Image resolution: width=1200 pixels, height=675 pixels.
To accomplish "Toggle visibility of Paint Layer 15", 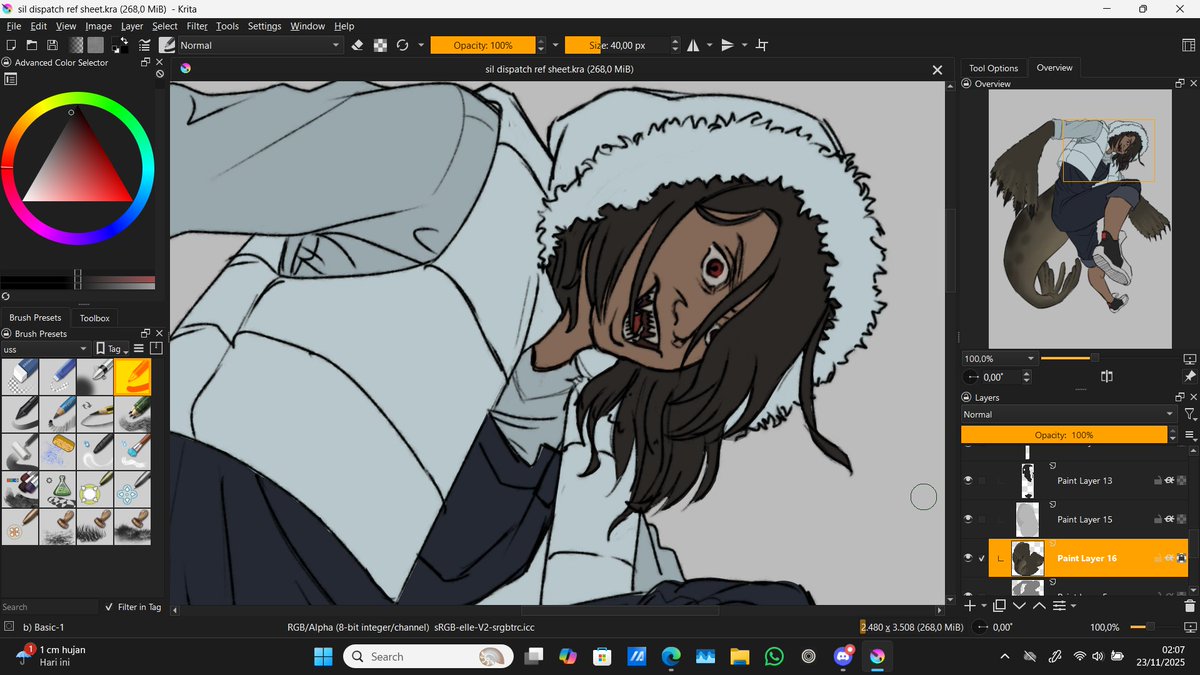I will [967, 519].
